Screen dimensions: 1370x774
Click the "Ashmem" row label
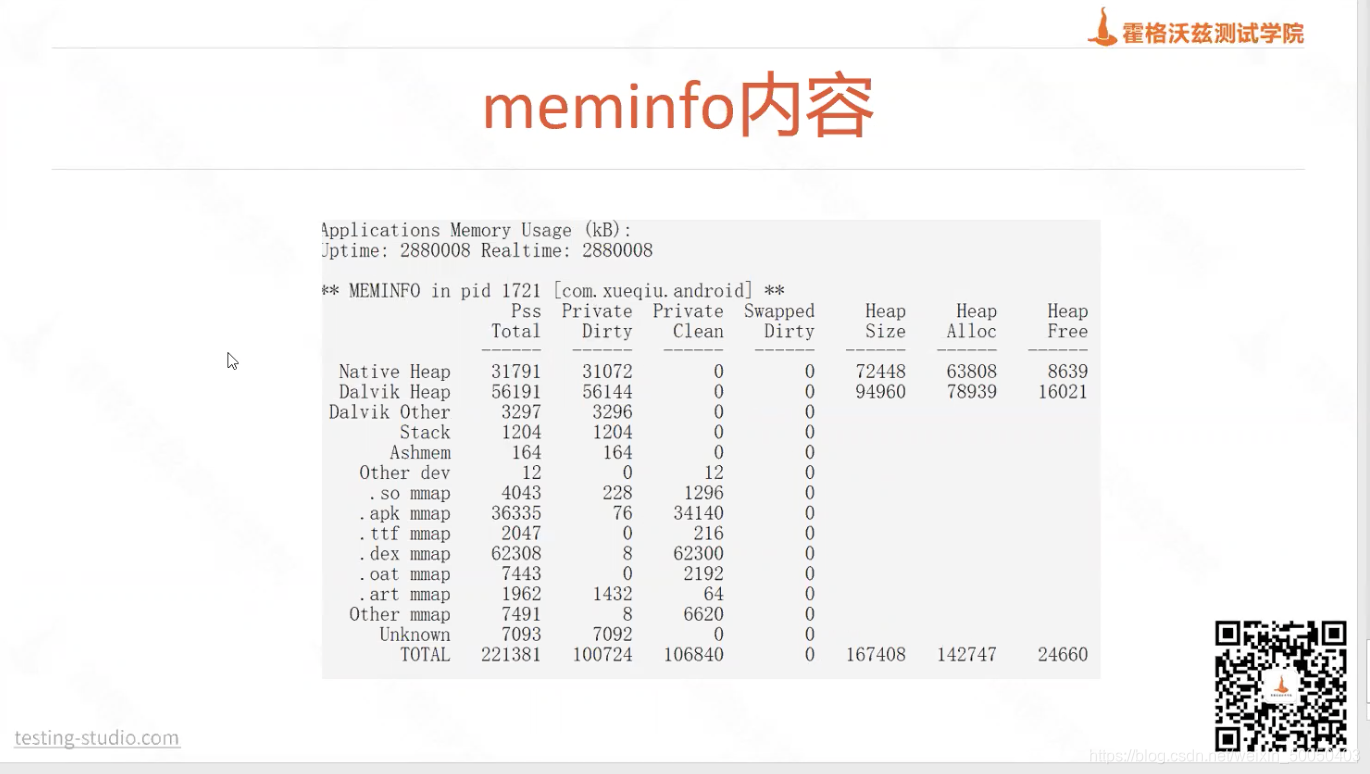(x=420, y=452)
